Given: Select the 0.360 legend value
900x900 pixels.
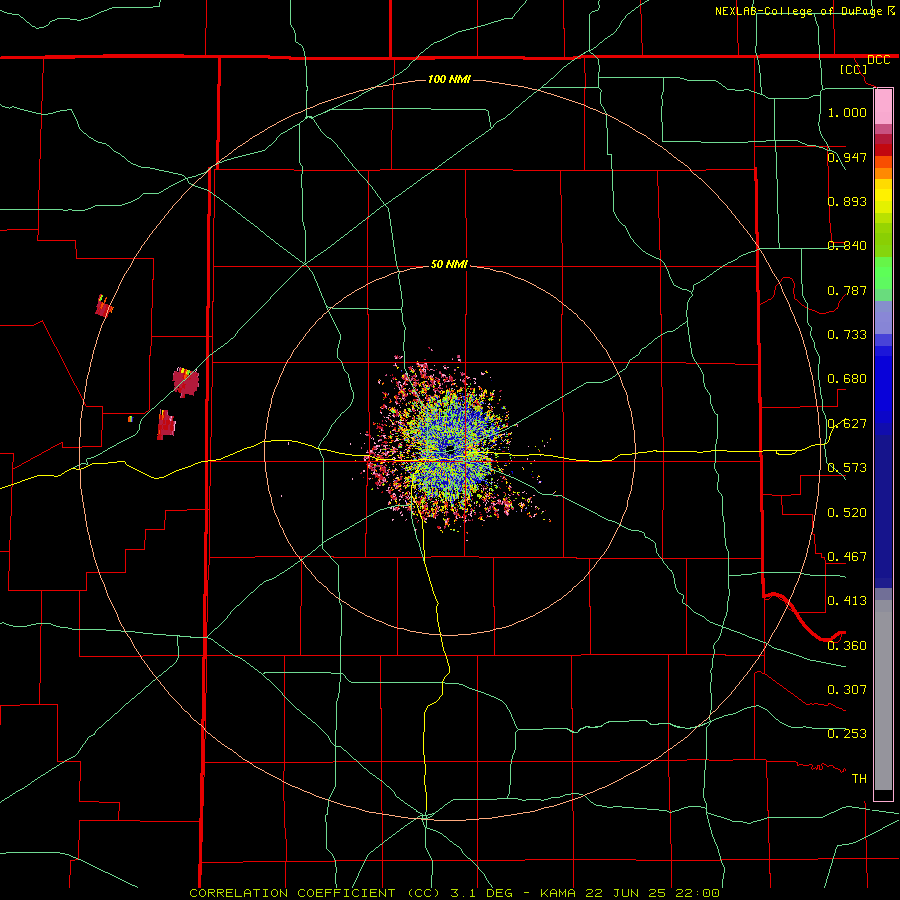Looking at the screenshot, I should tap(847, 646).
